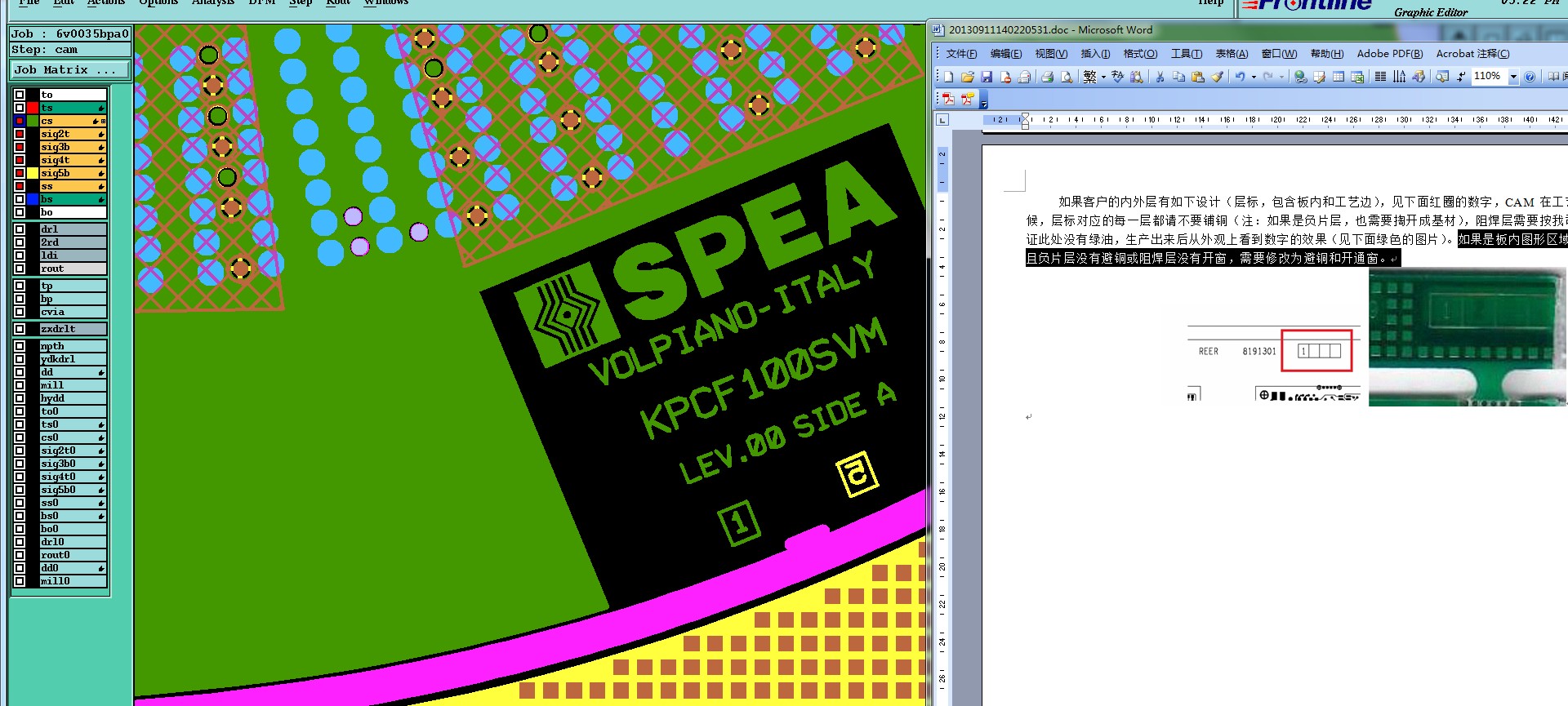Click the Print icon in Word's toolbar
1568x706 pixels.
(x=1047, y=77)
